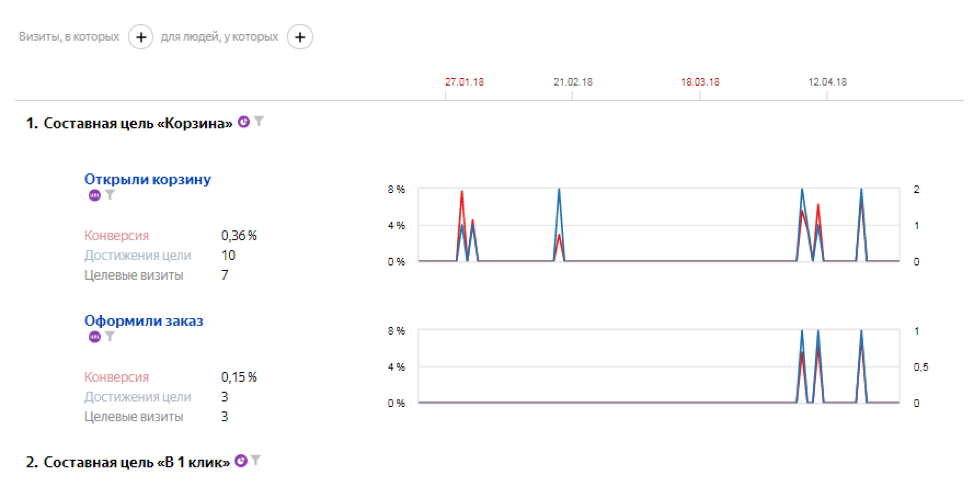This screenshot has width=974, height=486.
Task: Click the «Открыли корзину» conversion chart
Action: click(659, 225)
